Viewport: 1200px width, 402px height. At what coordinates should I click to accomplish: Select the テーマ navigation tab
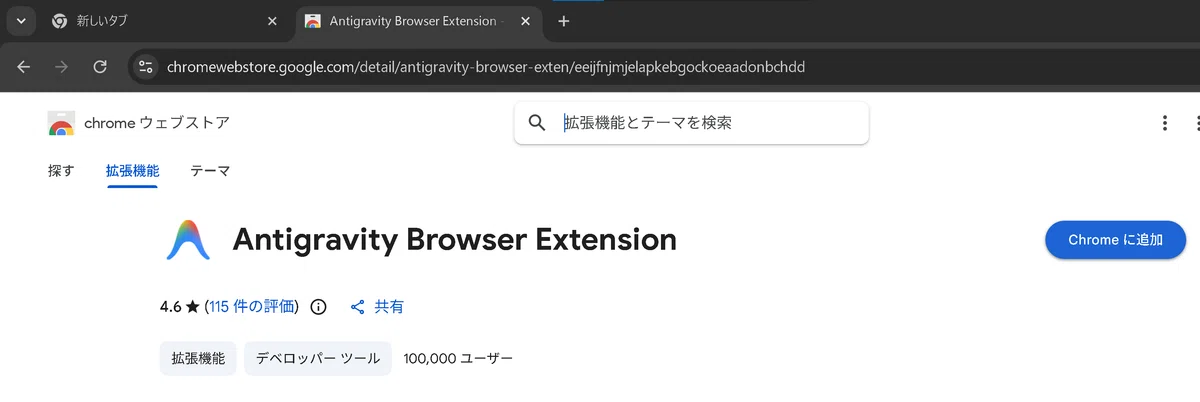(x=210, y=171)
